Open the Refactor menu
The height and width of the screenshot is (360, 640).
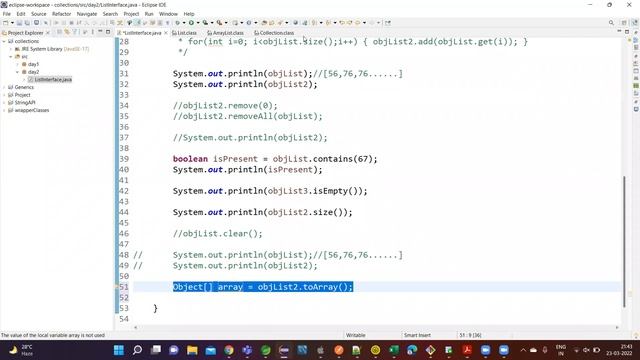point(62,14)
